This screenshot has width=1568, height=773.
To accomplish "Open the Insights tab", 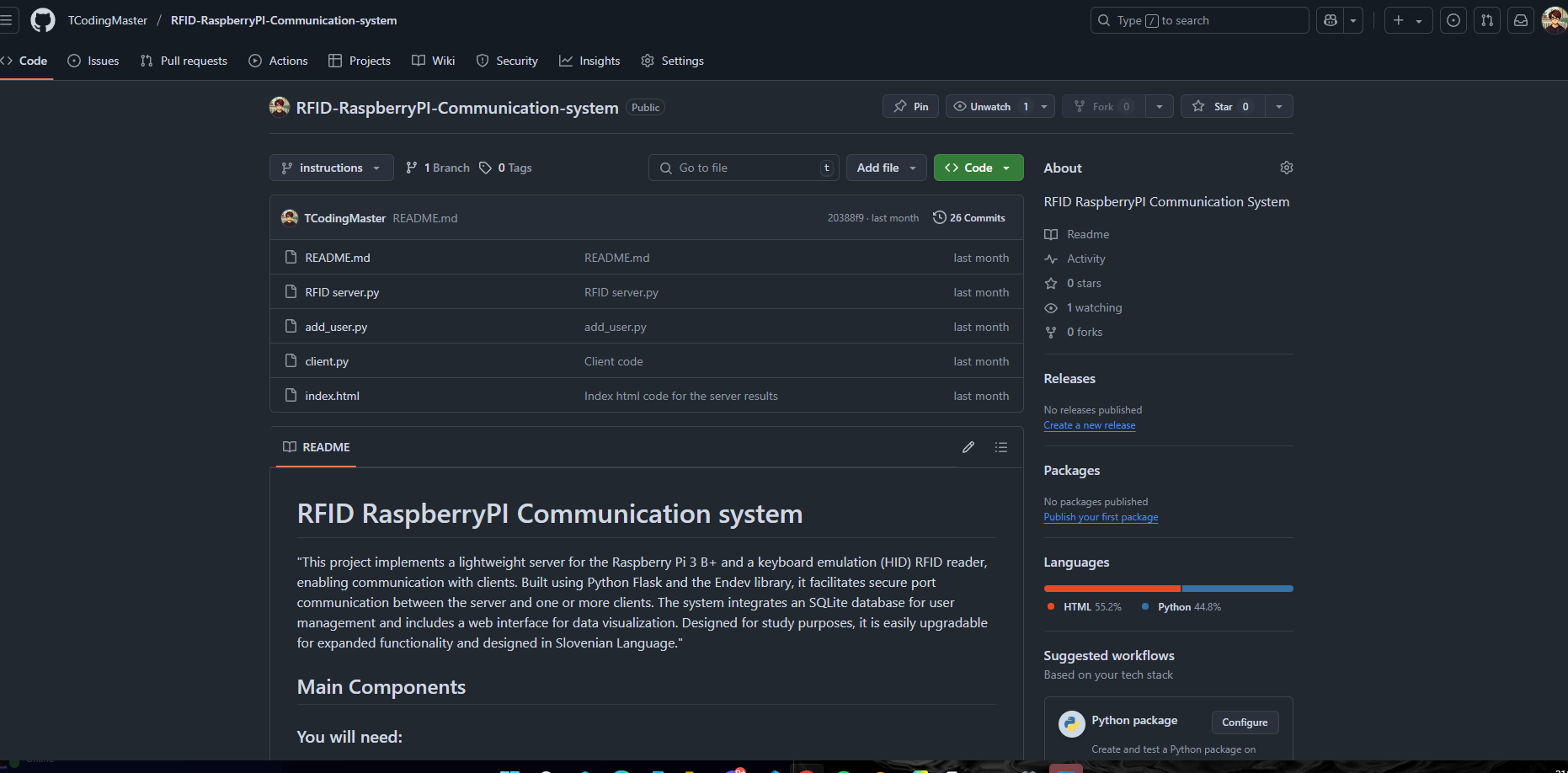I will tap(589, 61).
